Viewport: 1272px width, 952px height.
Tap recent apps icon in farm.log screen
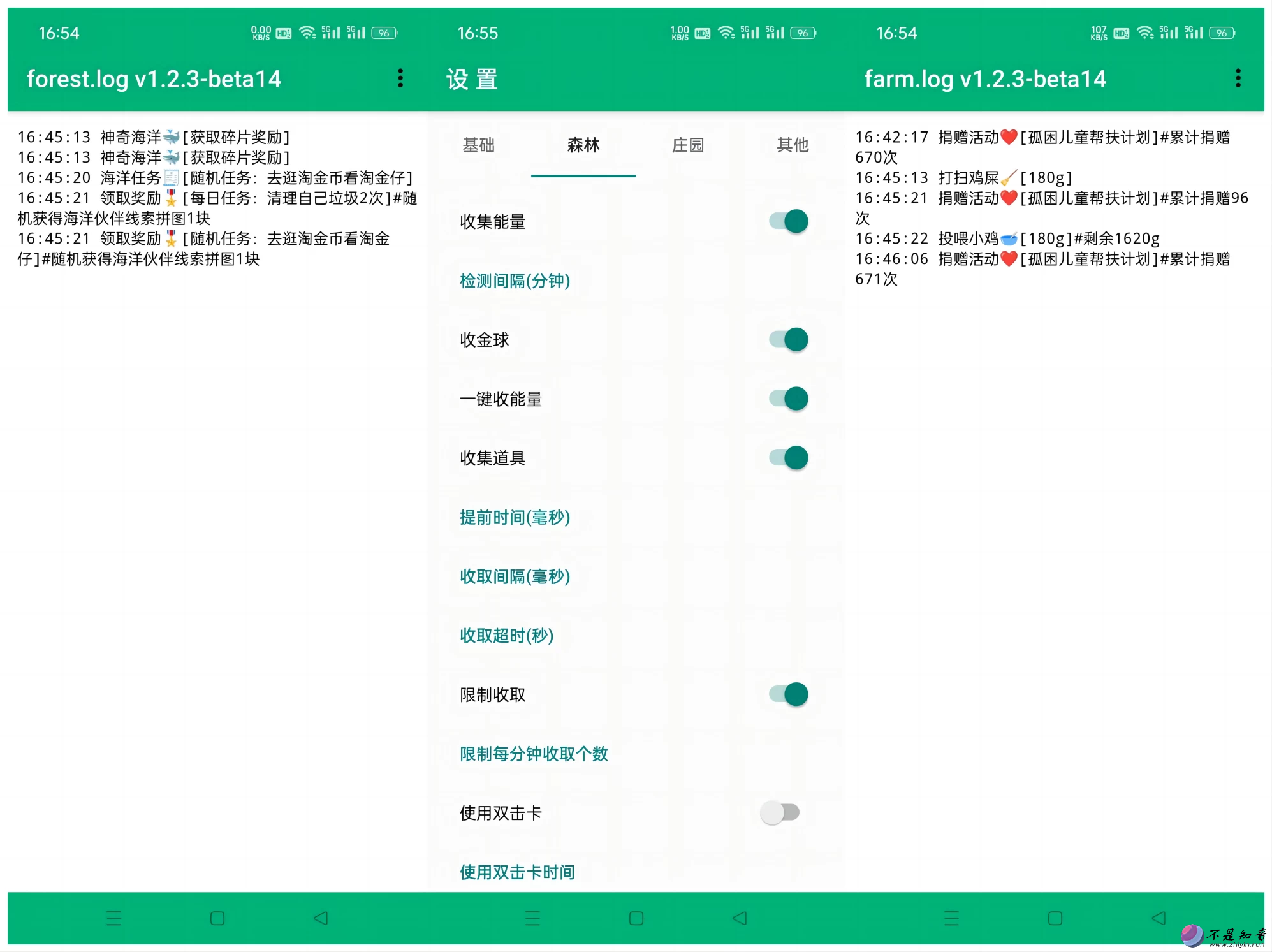click(x=951, y=918)
